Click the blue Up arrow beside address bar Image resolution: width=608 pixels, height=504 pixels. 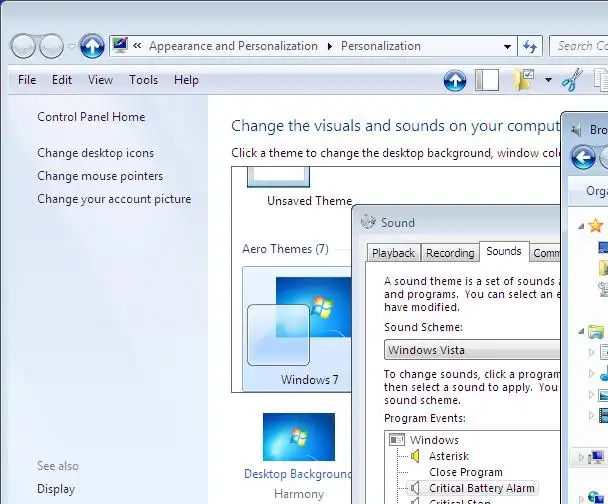point(92,46)
